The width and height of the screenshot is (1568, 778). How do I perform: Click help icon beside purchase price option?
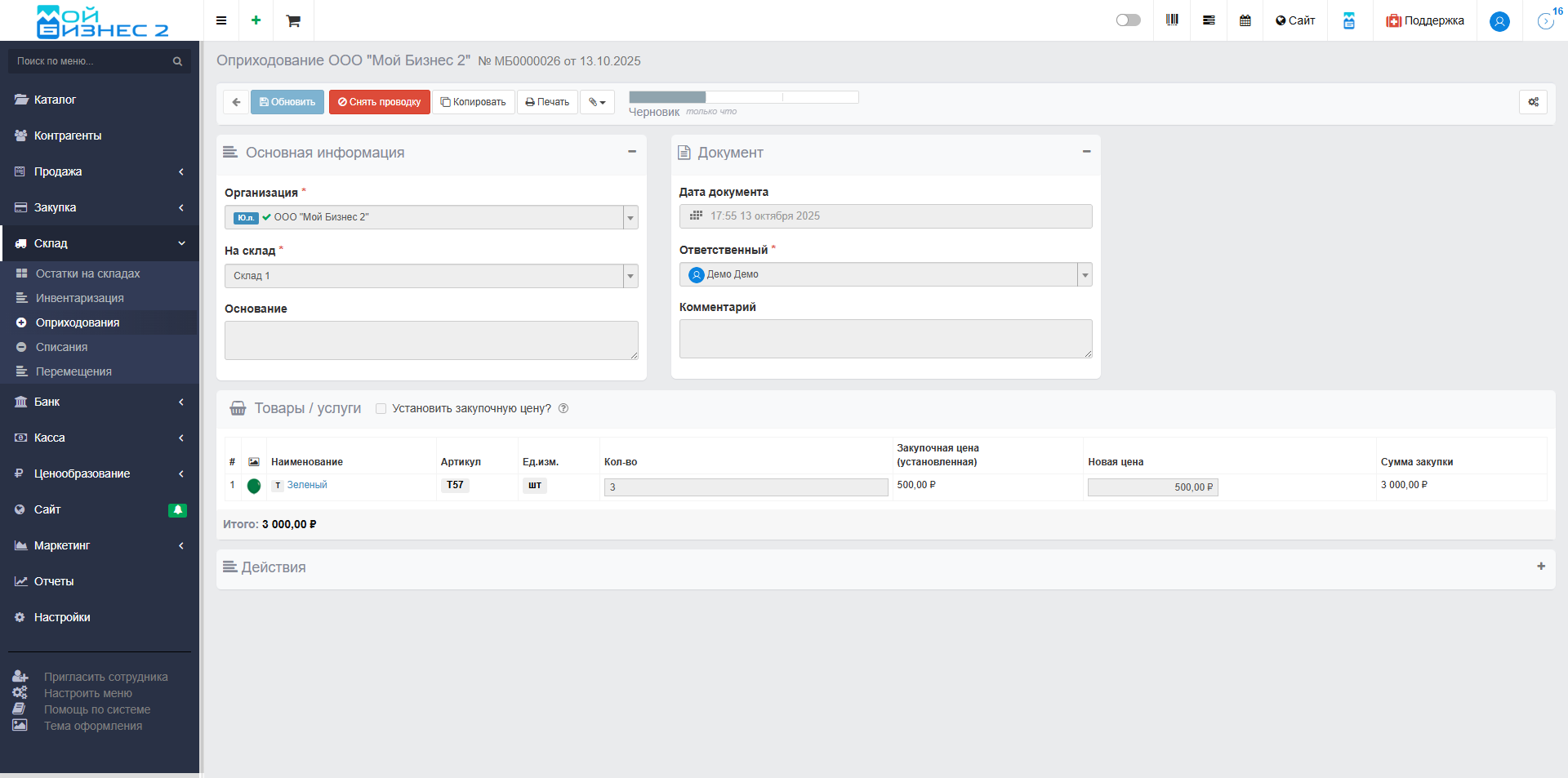tap(563, 408)
